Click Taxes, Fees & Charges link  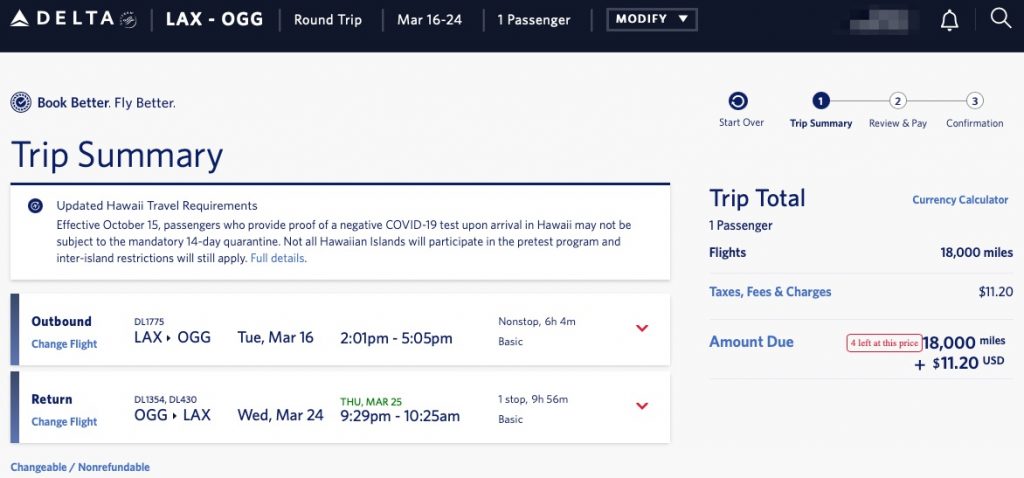(770, 292)
